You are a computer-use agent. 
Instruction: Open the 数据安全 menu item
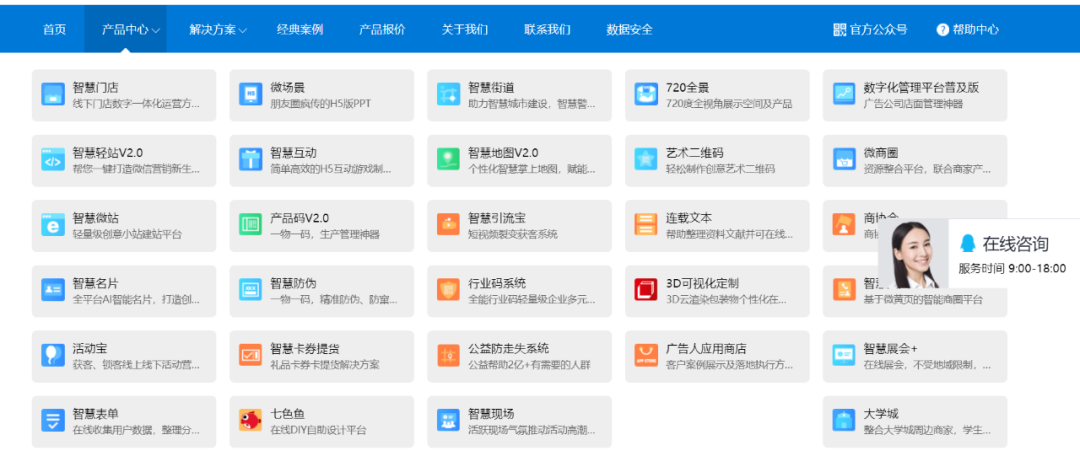[x=629, y=30]
